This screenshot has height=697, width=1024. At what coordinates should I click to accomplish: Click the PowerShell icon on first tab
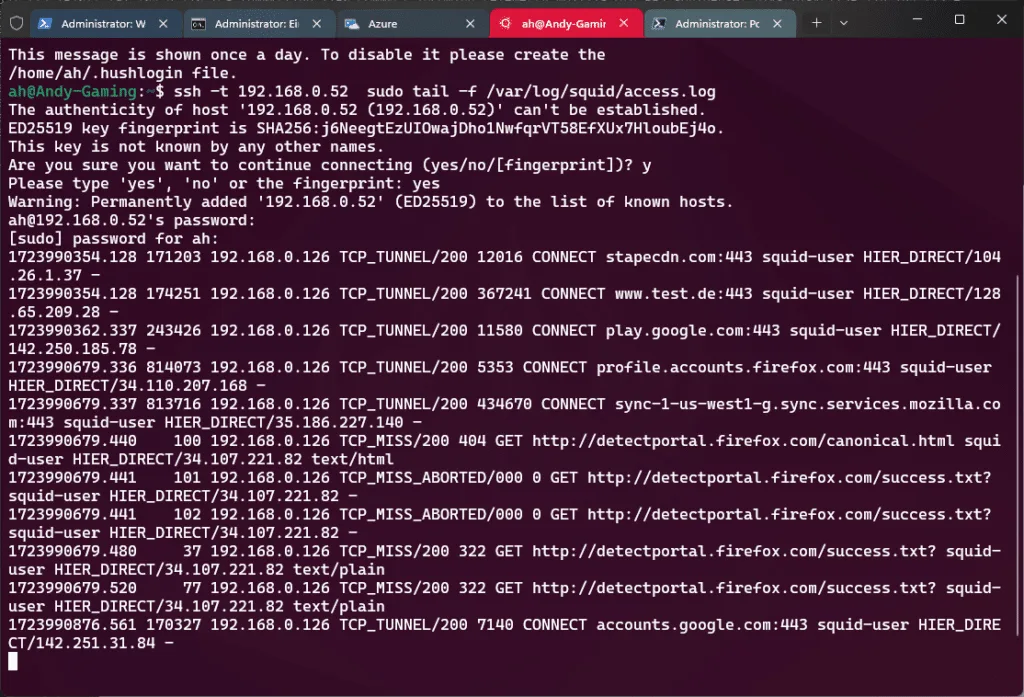pos(44,24)
